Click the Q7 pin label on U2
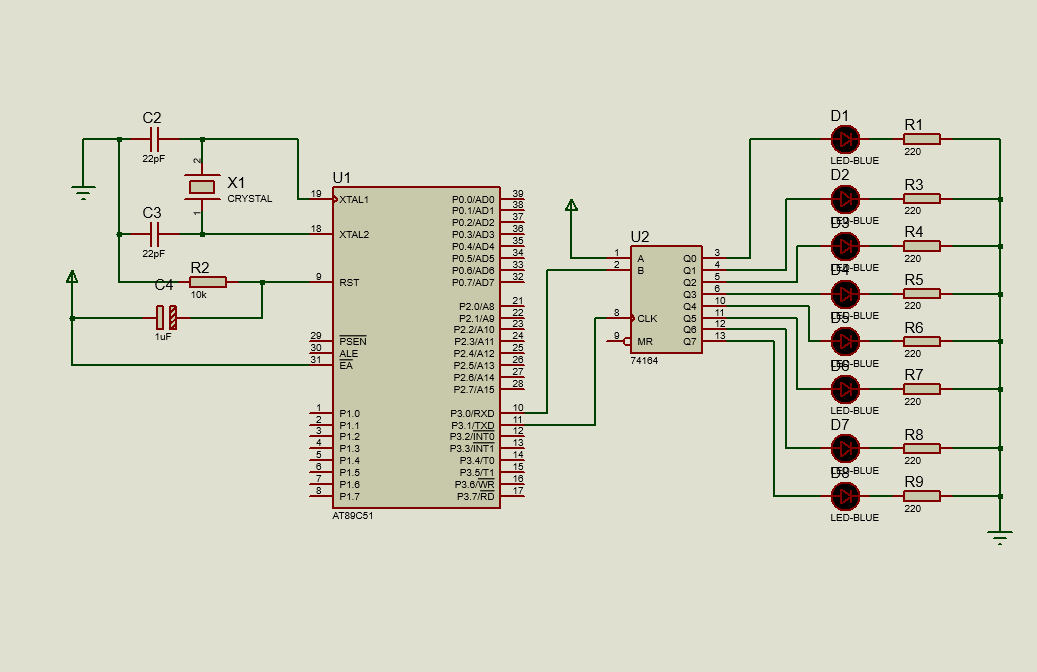This screenshot has width=1037, height=672. tap(690, 342)
